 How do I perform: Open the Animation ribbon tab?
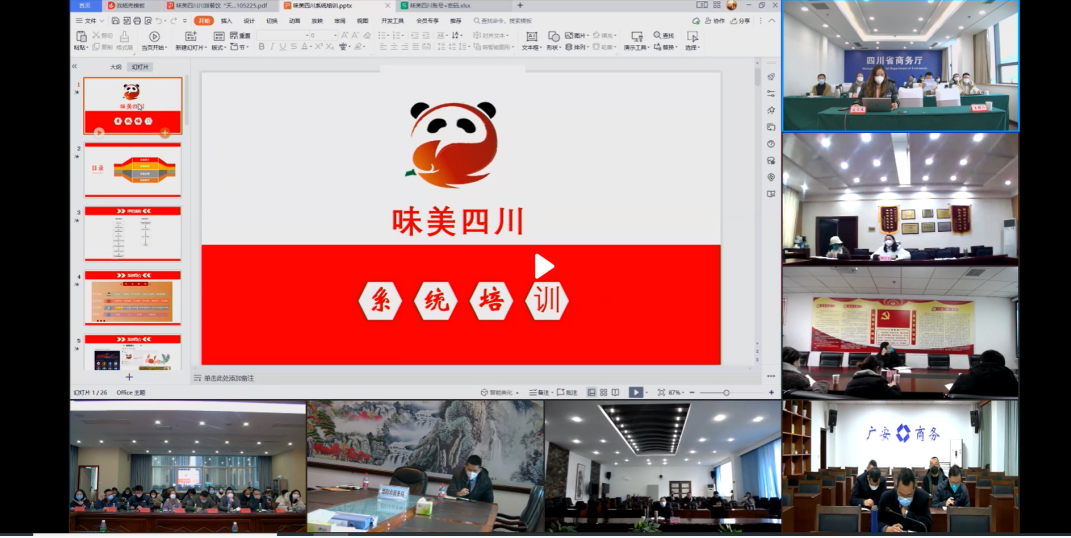coord(294,21)
